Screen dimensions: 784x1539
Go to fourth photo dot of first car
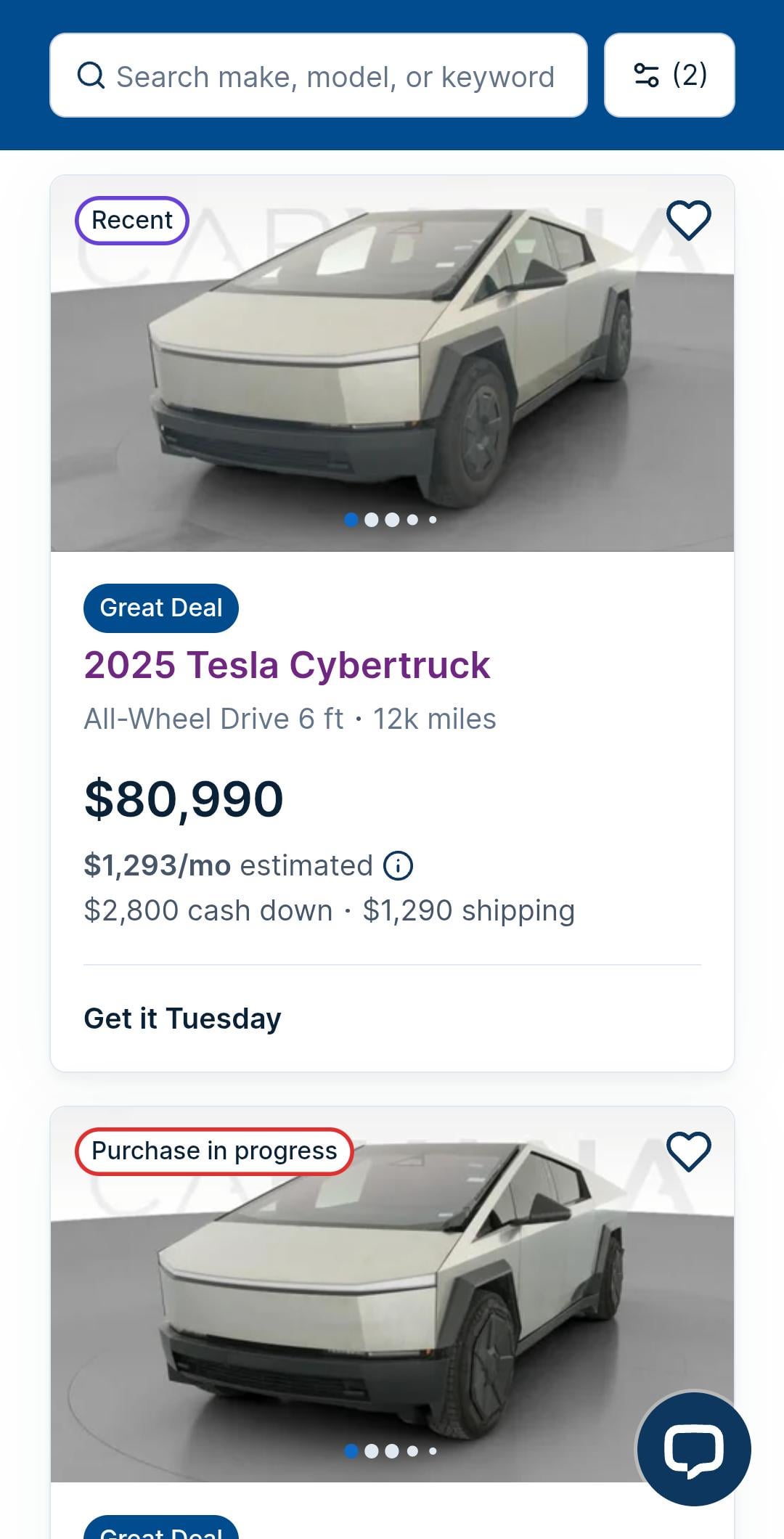click(412, 520)
